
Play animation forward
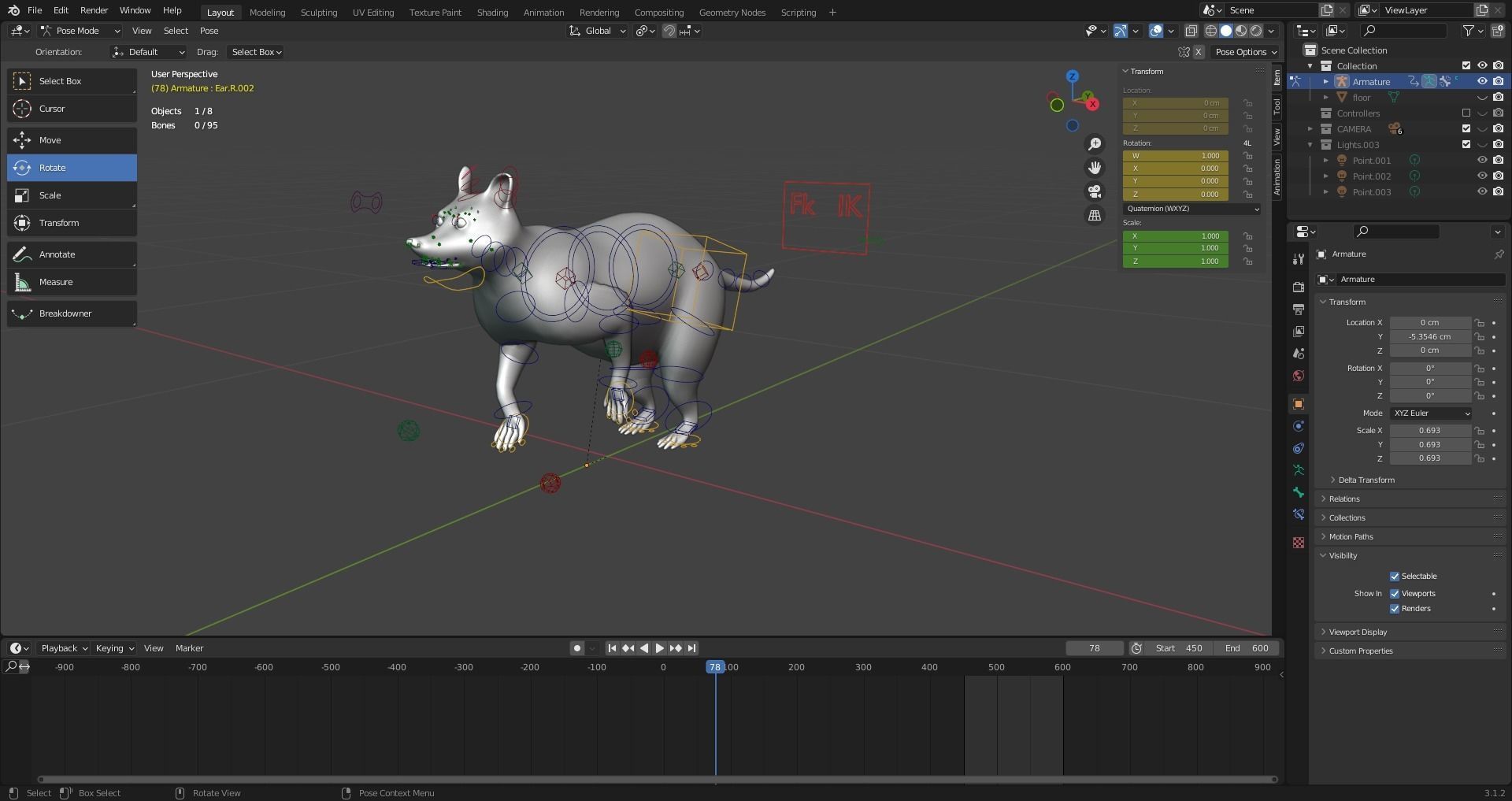pyautogui.click(x=660, y=648)
